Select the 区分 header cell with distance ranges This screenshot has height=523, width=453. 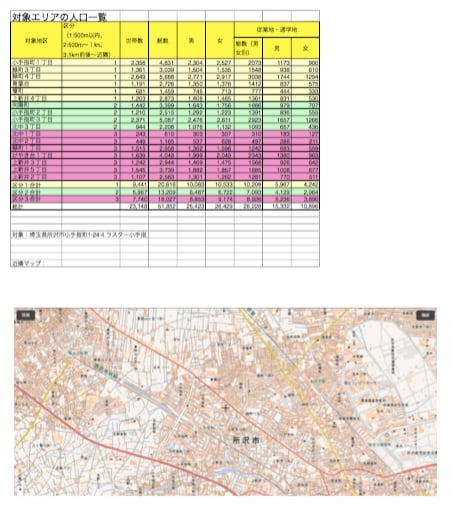(x=91, y=40)
